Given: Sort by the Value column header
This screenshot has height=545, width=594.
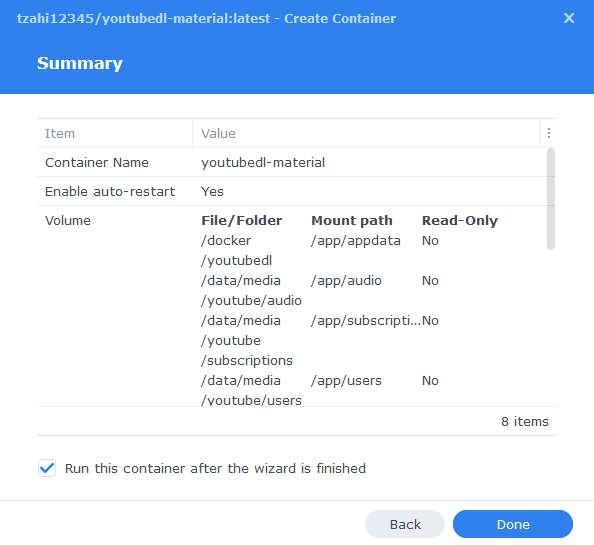Looking at the screenshot, I should point(218,133).
